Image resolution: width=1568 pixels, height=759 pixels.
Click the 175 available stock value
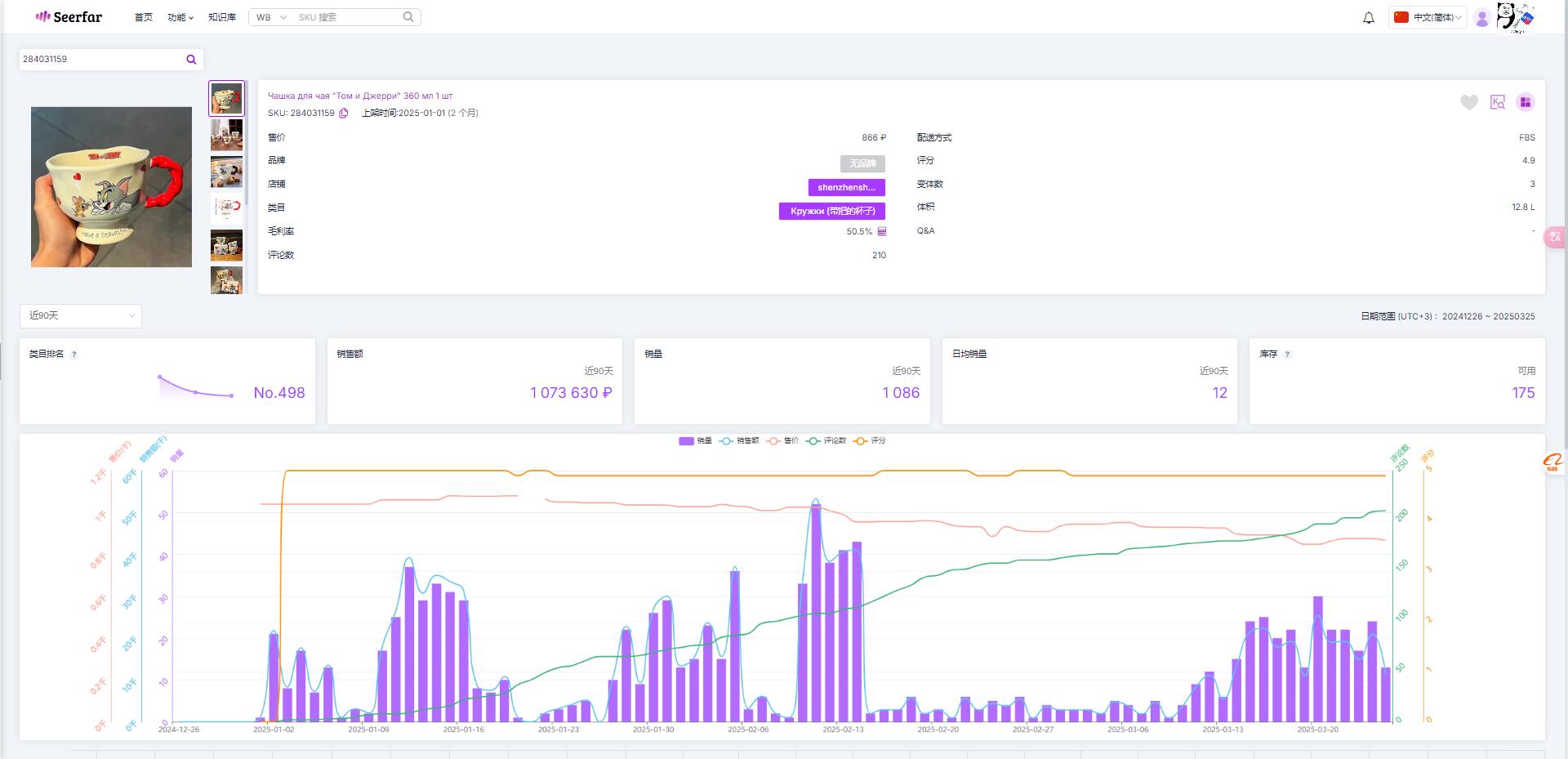[1523, 393]
